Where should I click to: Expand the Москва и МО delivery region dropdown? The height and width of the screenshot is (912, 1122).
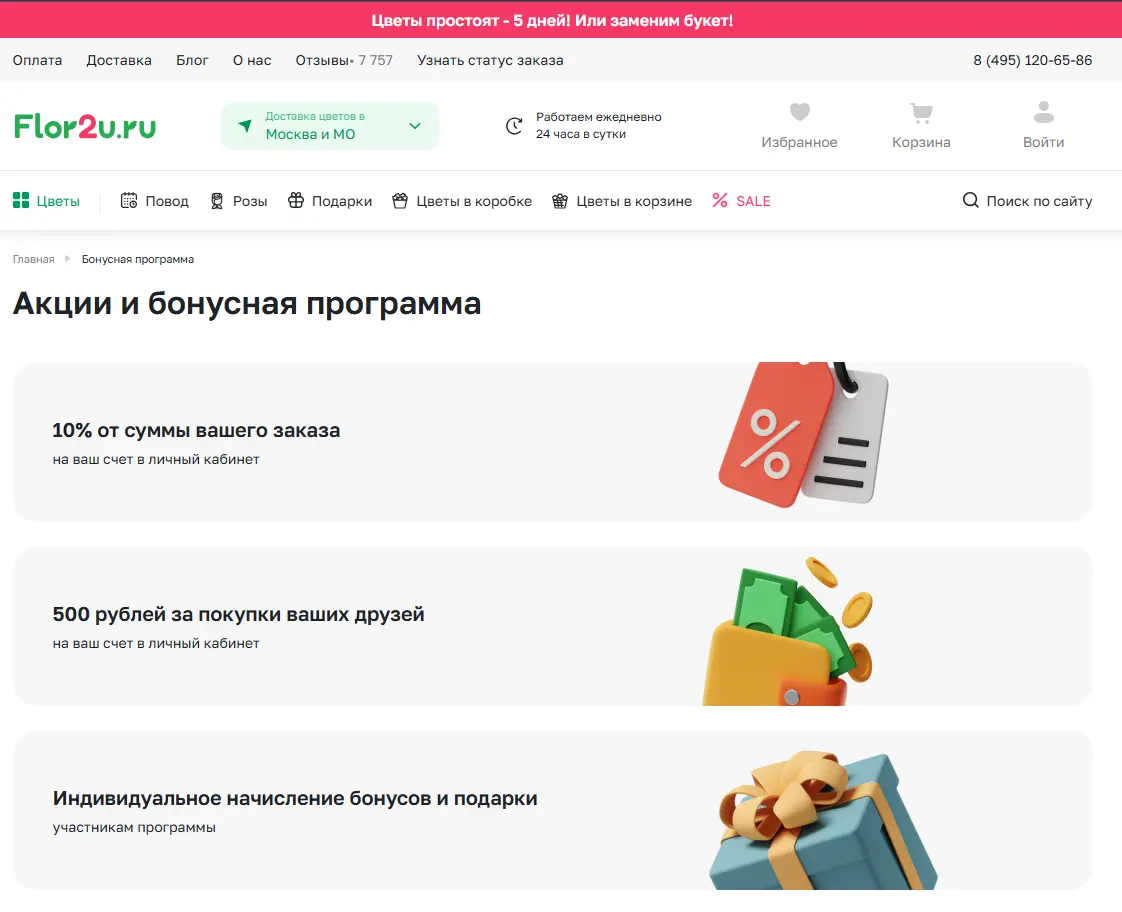330,126
